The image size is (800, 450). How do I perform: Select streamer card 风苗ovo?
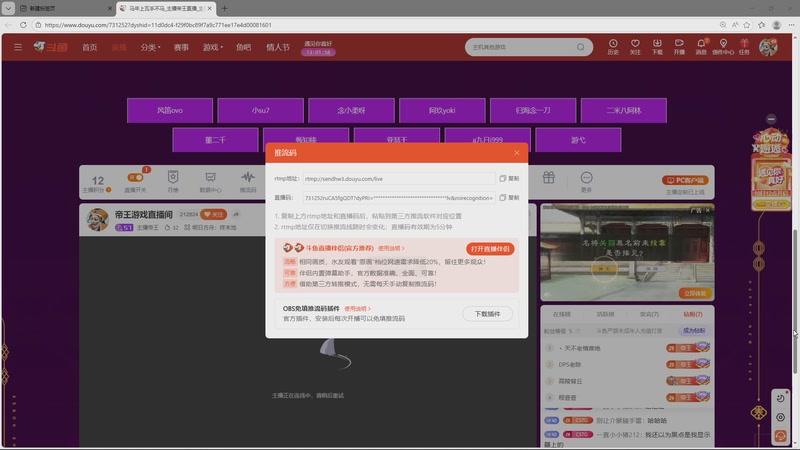[170, 110]
